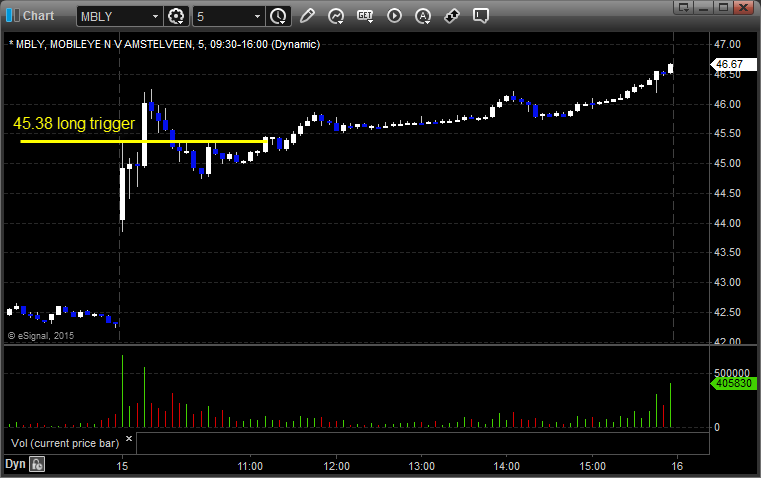Click the 11:00 time axis label
Image resolution: width=761 pixels, height=478 pixels.
pyautogui.click(x=250, y=466)
